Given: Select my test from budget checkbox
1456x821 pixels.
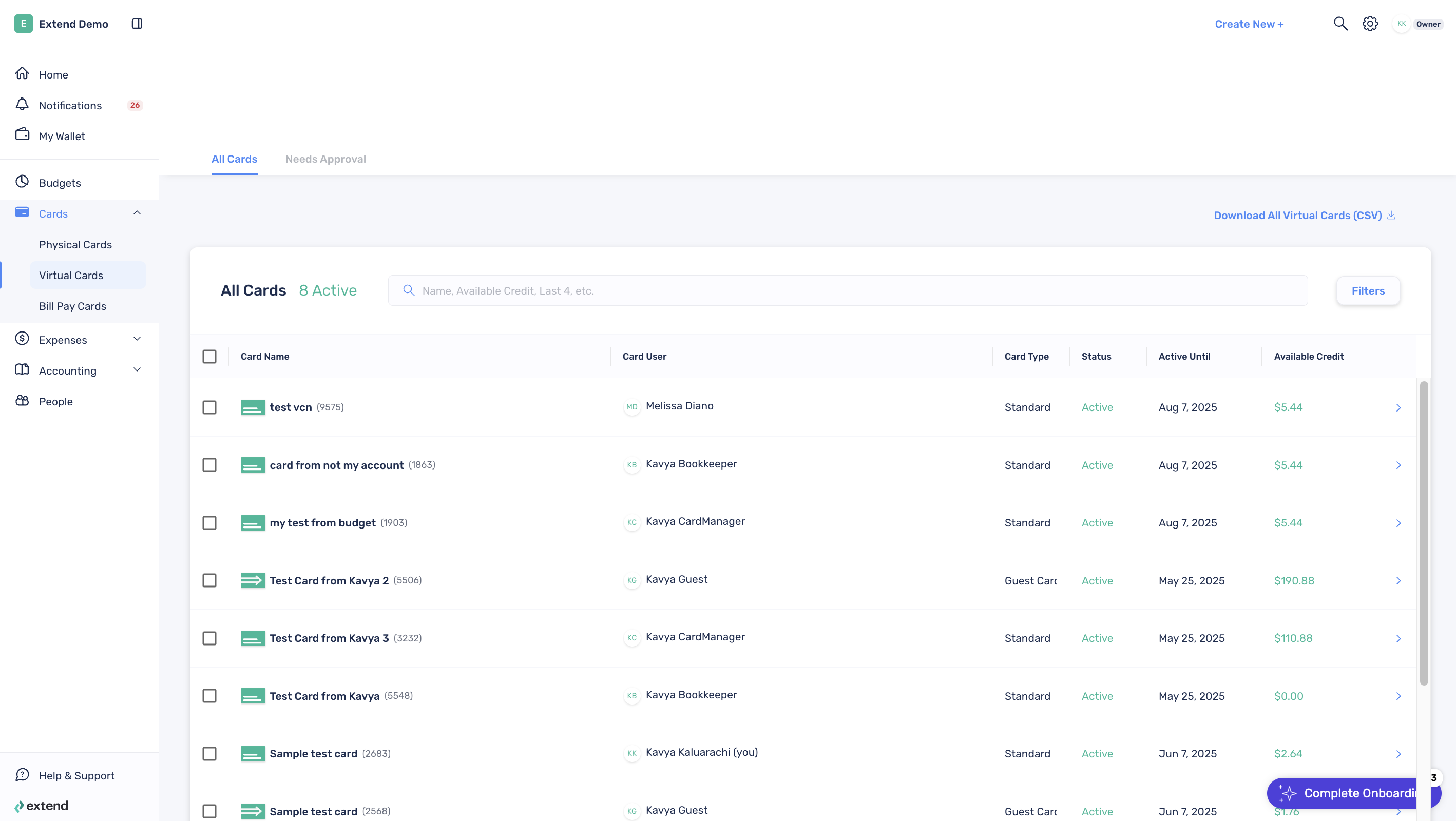Looking at the screenshot, I should 209,523.
